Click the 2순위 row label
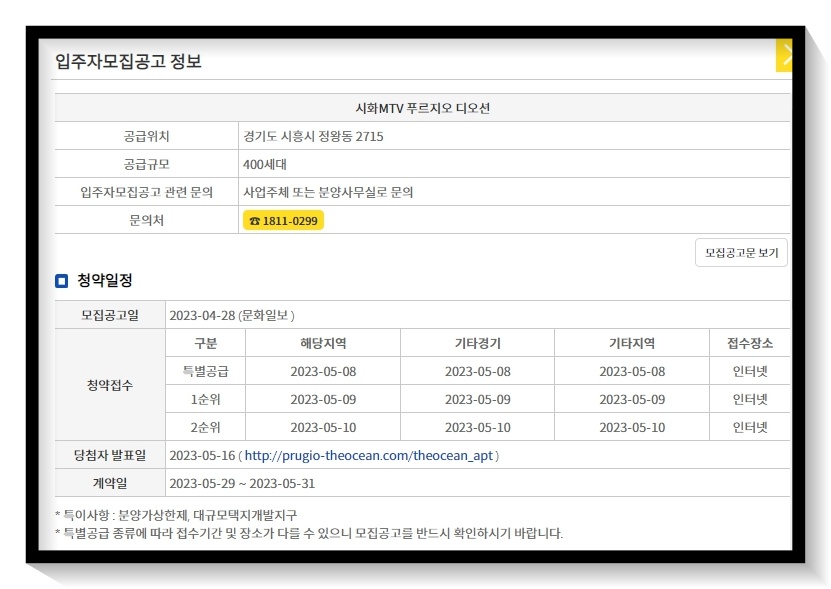The image size is (831, 589). point(206,427)
